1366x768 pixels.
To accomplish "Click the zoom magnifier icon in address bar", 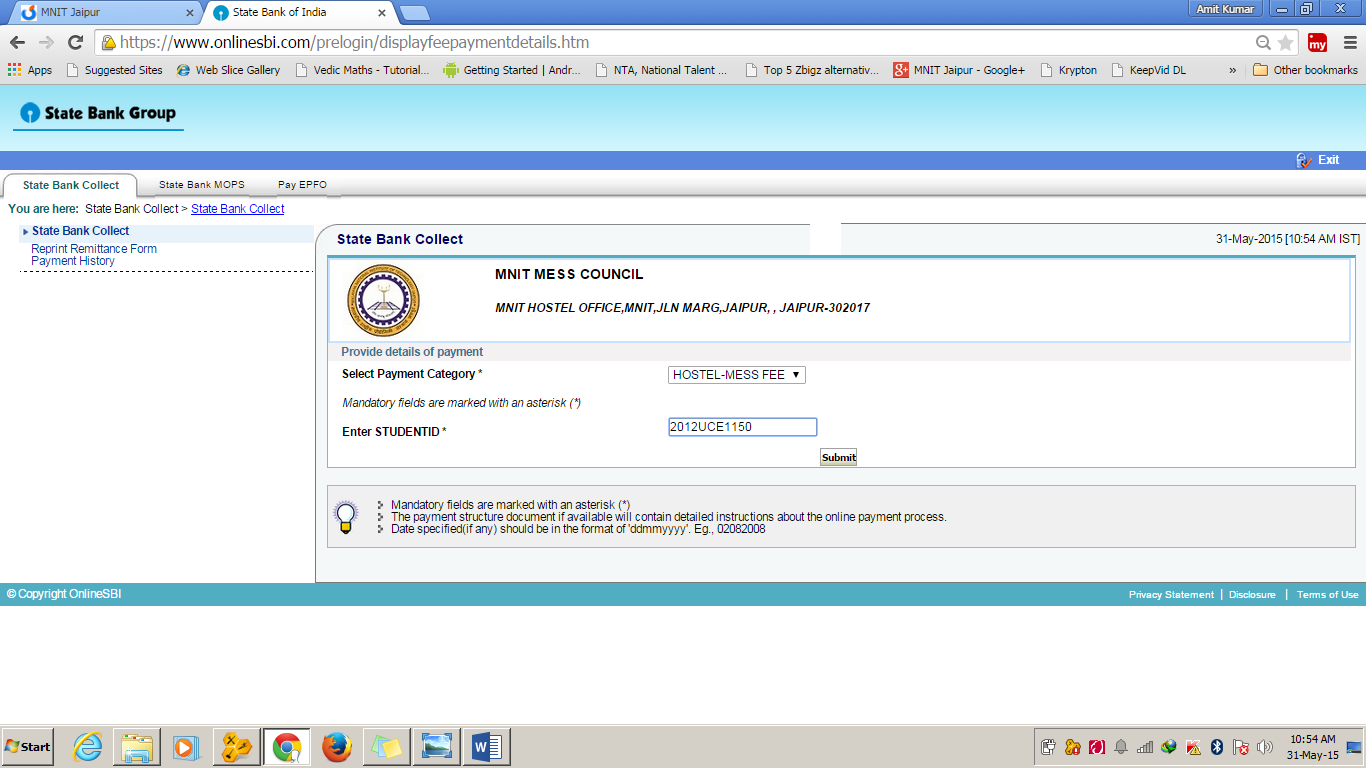I will point(1264,43).
